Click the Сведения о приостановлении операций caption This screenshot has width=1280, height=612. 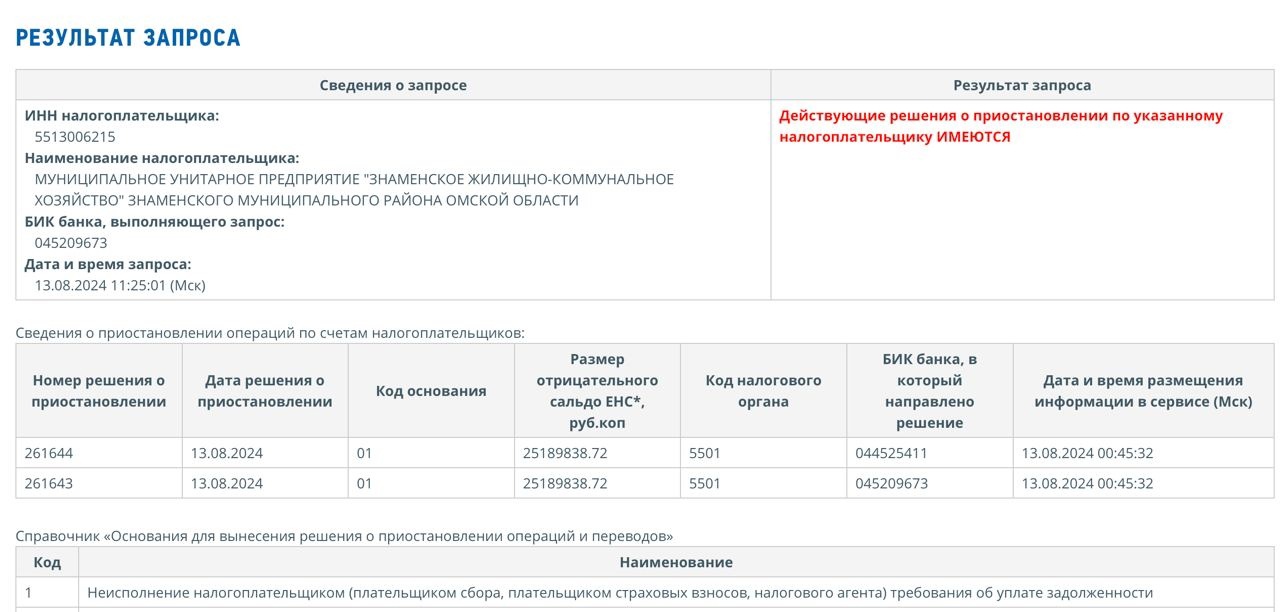coord(270,332)
